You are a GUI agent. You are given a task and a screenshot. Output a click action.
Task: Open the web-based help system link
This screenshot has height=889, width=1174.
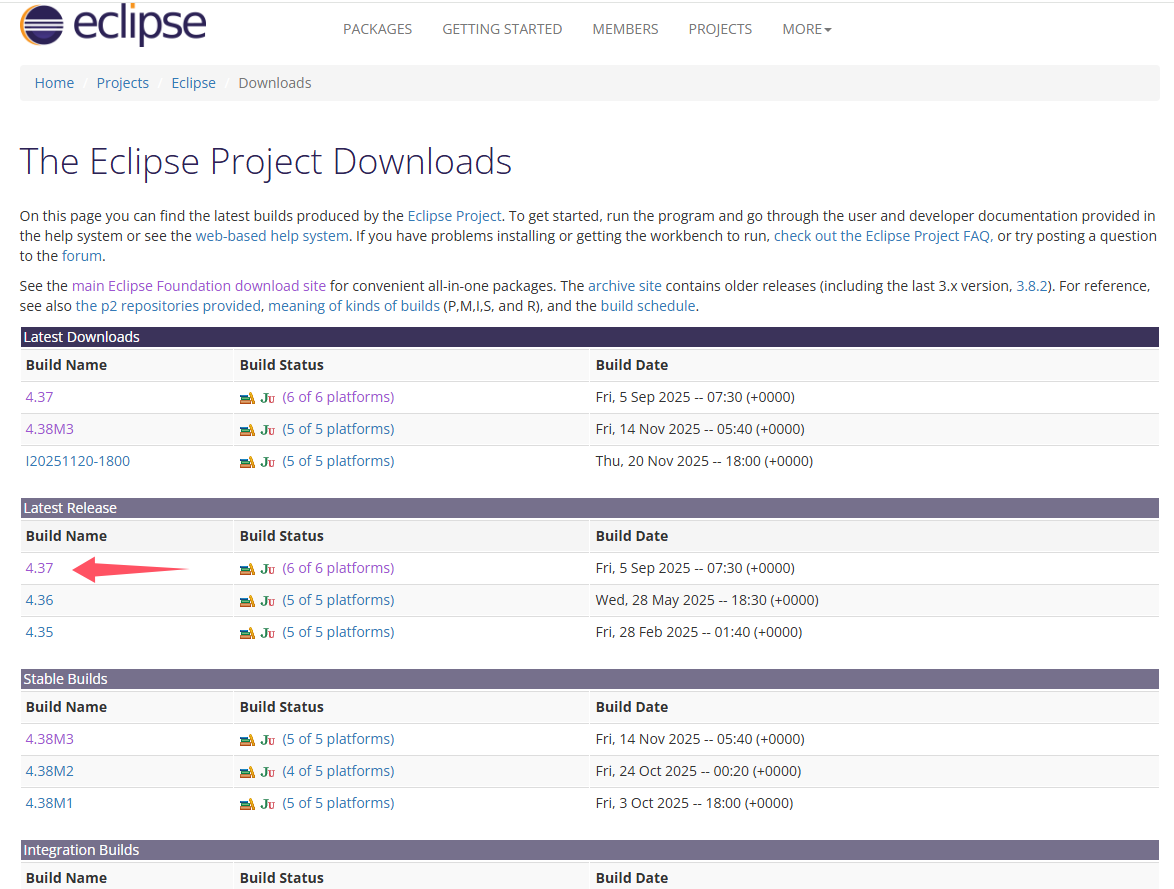coord(272,236)
